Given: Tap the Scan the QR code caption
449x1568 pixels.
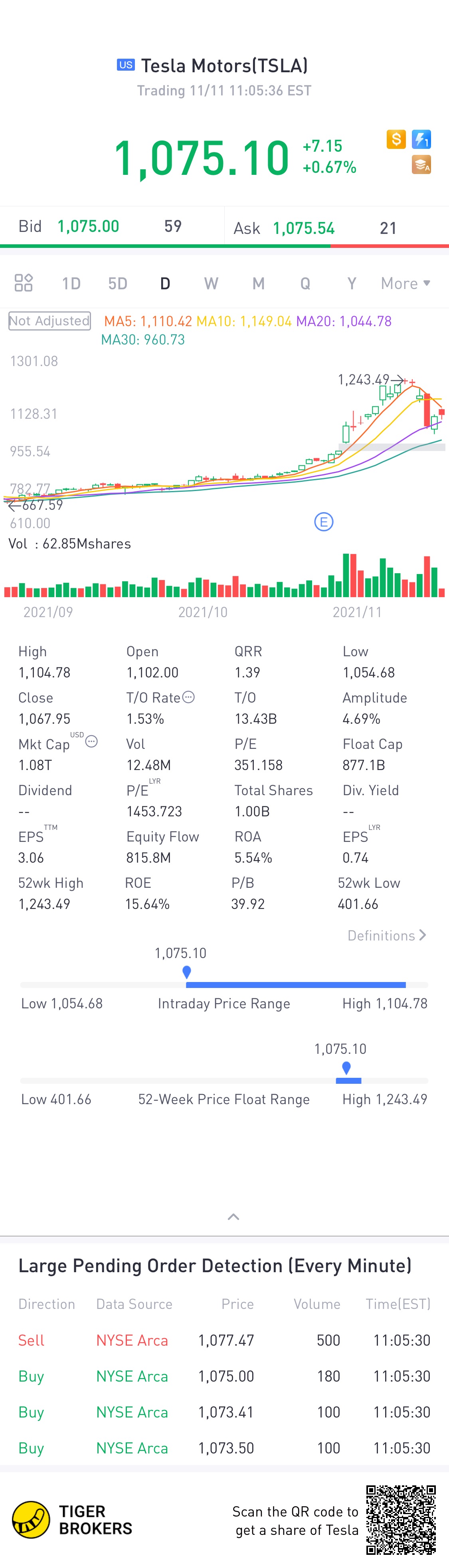Looking at the screenshot, I should 296,1520.
